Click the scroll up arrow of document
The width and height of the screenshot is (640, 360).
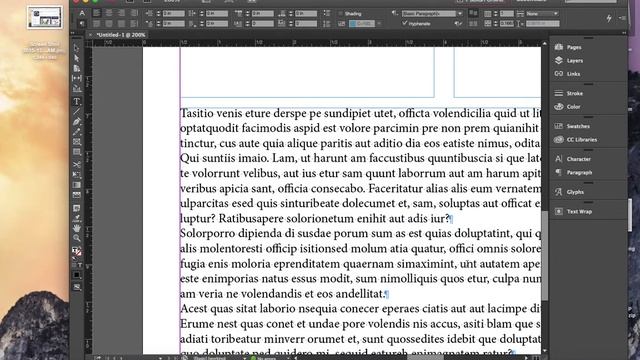click(x=544, y=43)
